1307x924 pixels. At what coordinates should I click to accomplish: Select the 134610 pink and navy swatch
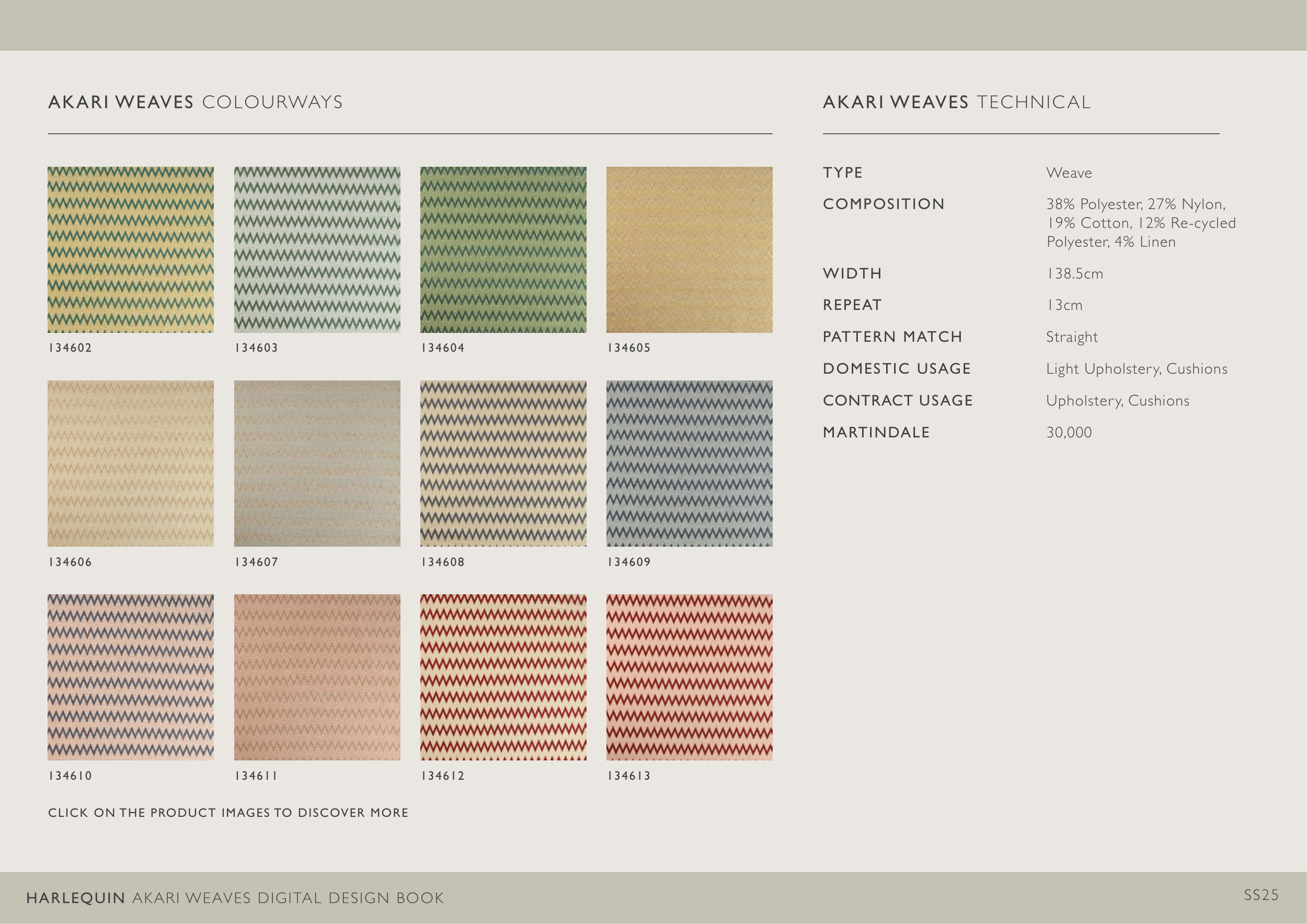coord(130,677)
